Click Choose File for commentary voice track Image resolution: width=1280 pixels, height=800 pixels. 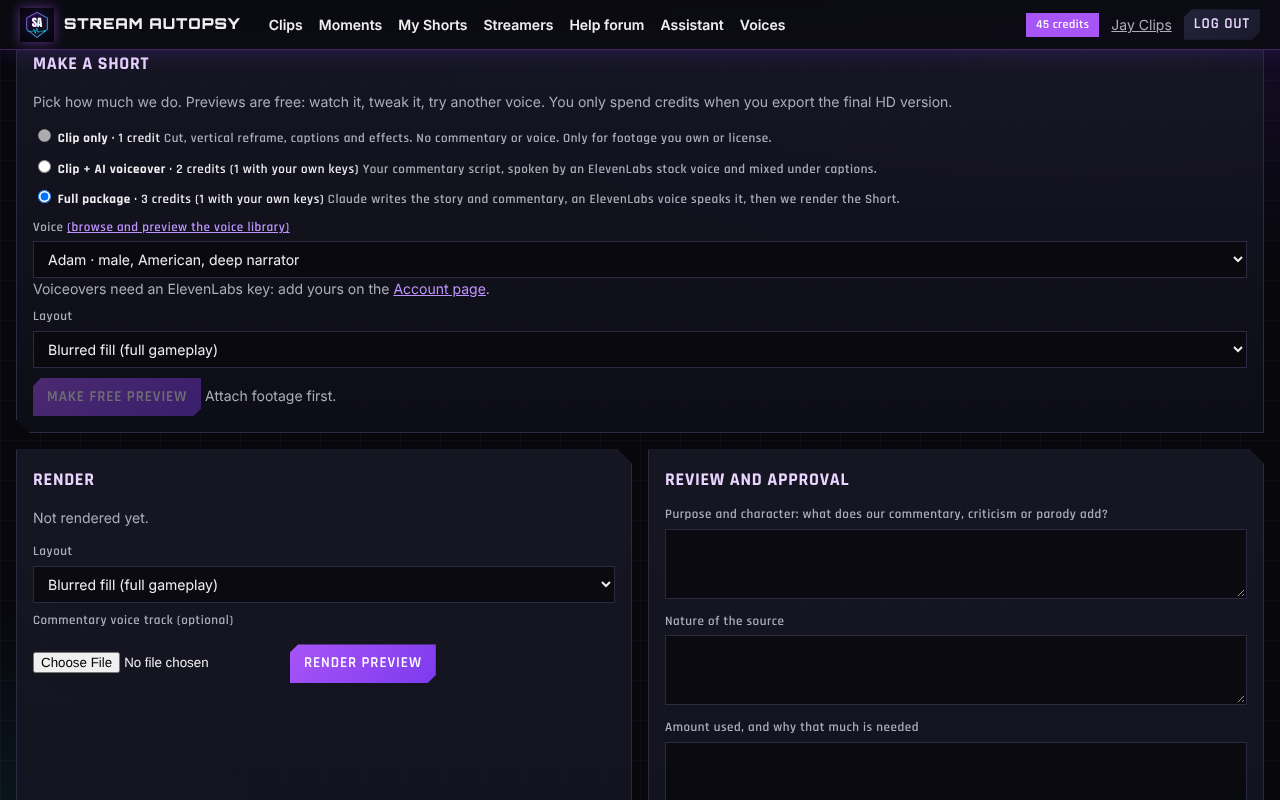[x=76, y=662]
